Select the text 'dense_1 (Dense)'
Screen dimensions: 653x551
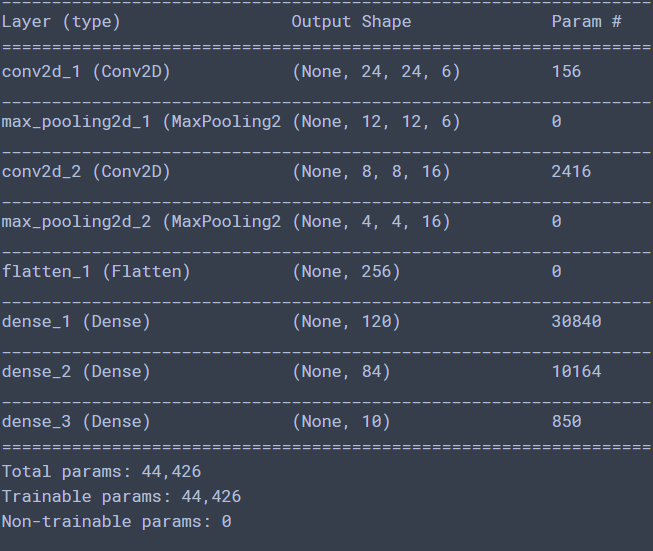76,322
